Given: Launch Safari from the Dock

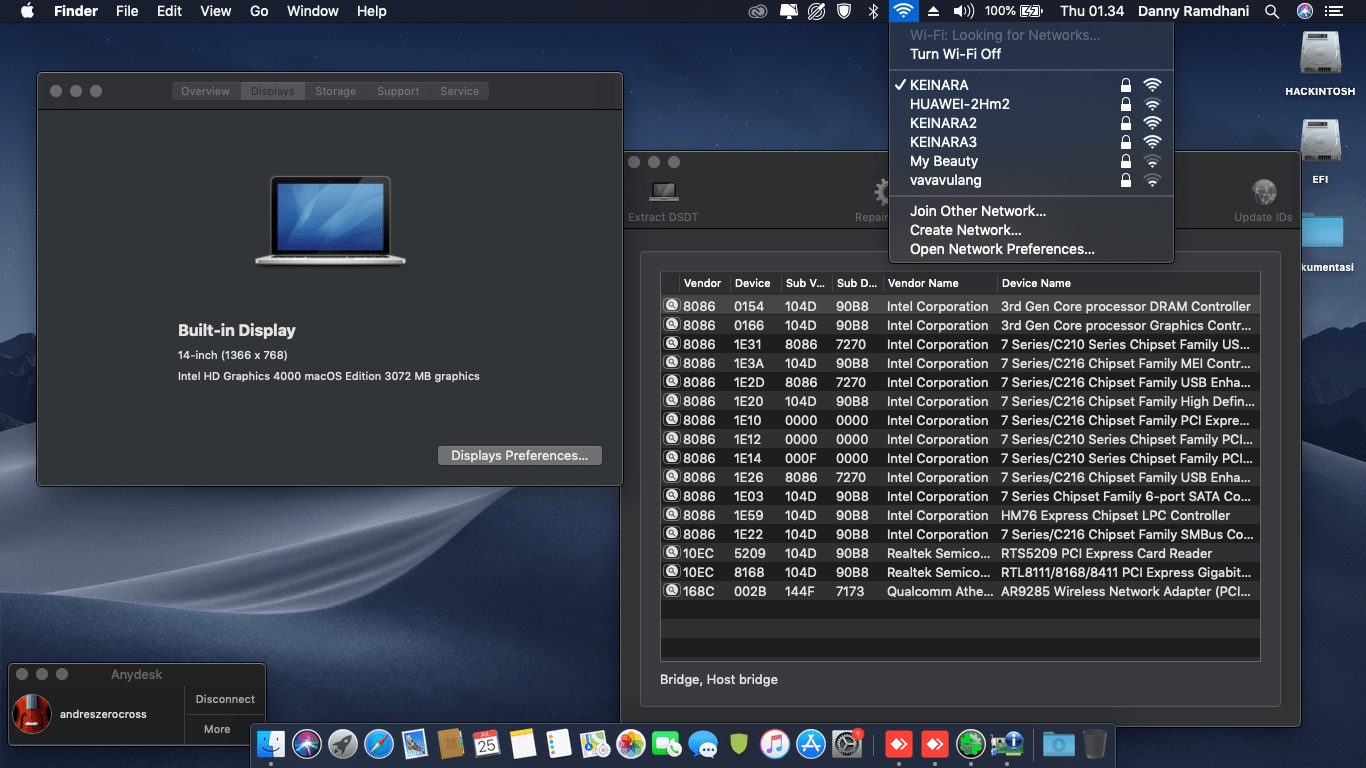Looking at the screenshot, I should 379,743.
